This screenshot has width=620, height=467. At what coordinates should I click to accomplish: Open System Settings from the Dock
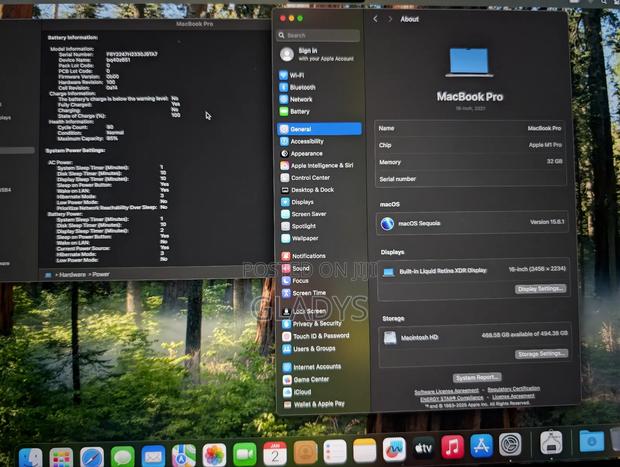tap(510, 444)
